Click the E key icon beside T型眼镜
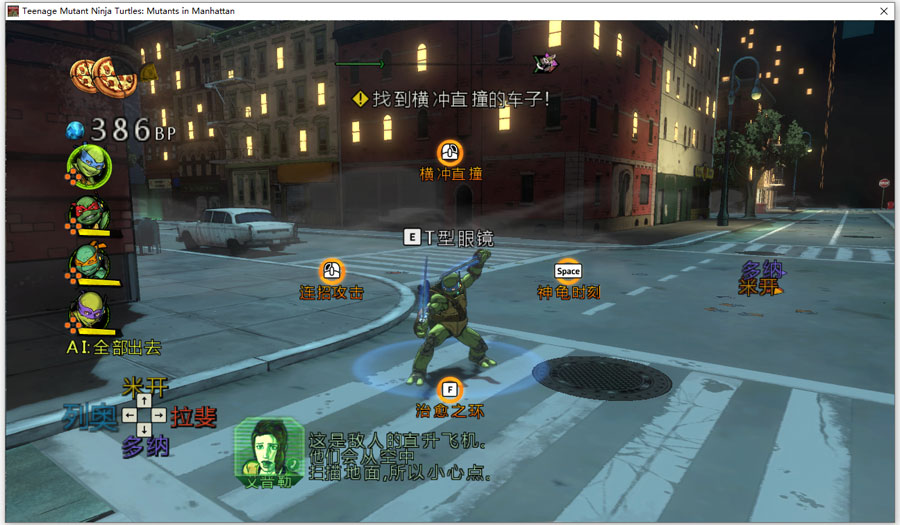The height and width of the screenshot is (525, 900). pos(412,237)
